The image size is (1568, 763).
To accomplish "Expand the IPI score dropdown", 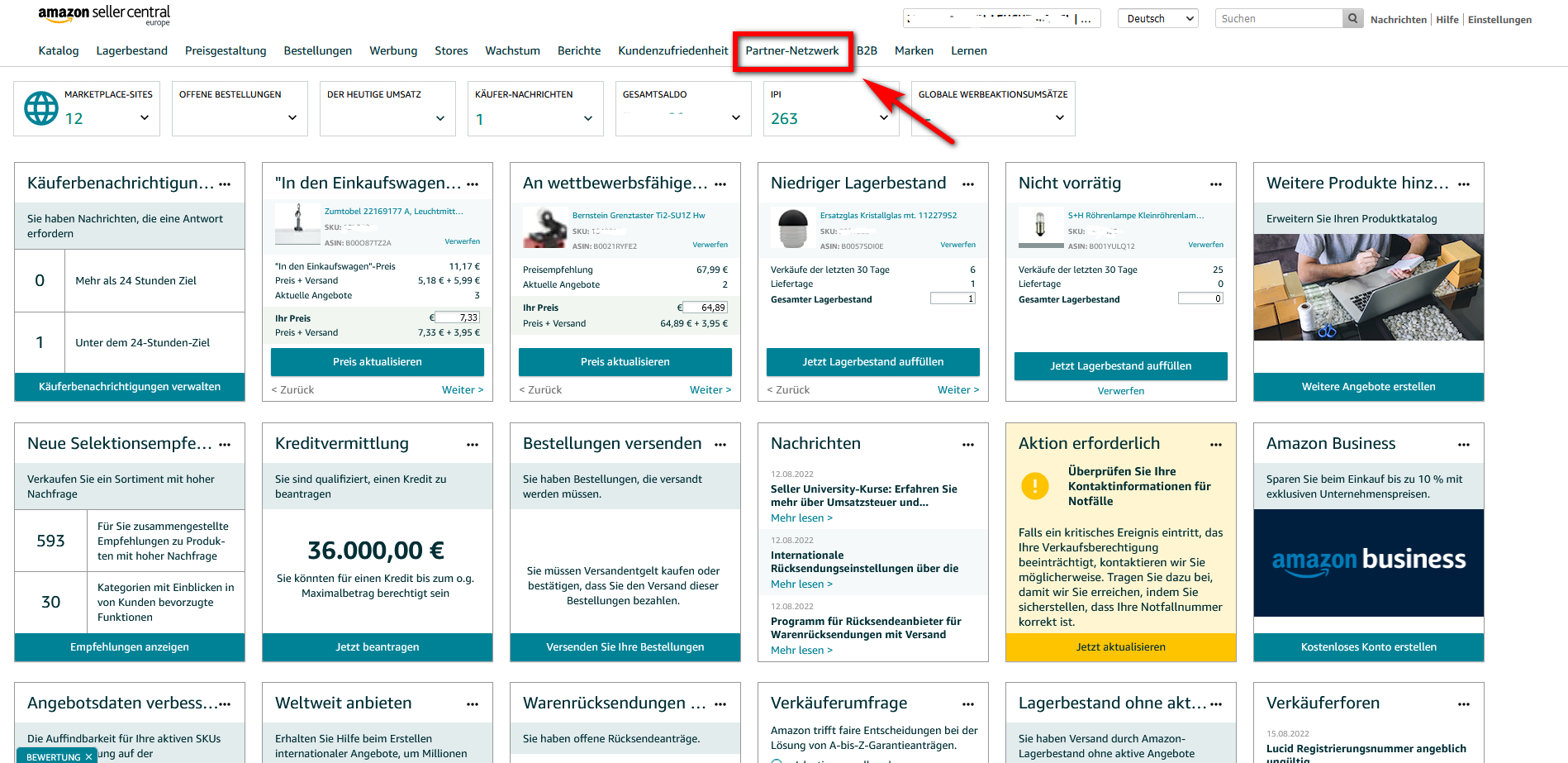I will coord(883,118).
